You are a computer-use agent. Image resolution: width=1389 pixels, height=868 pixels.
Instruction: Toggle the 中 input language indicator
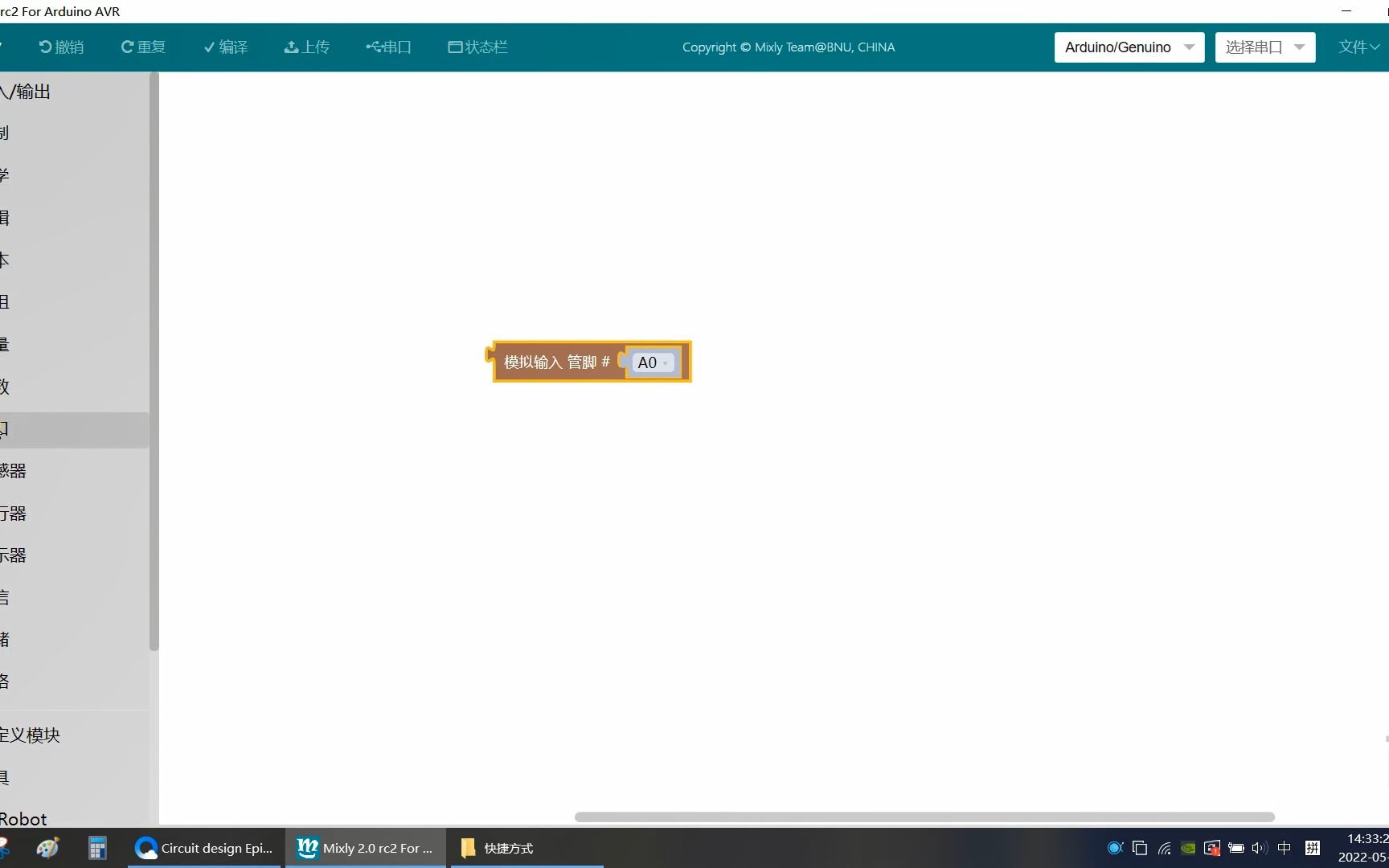1285,848
